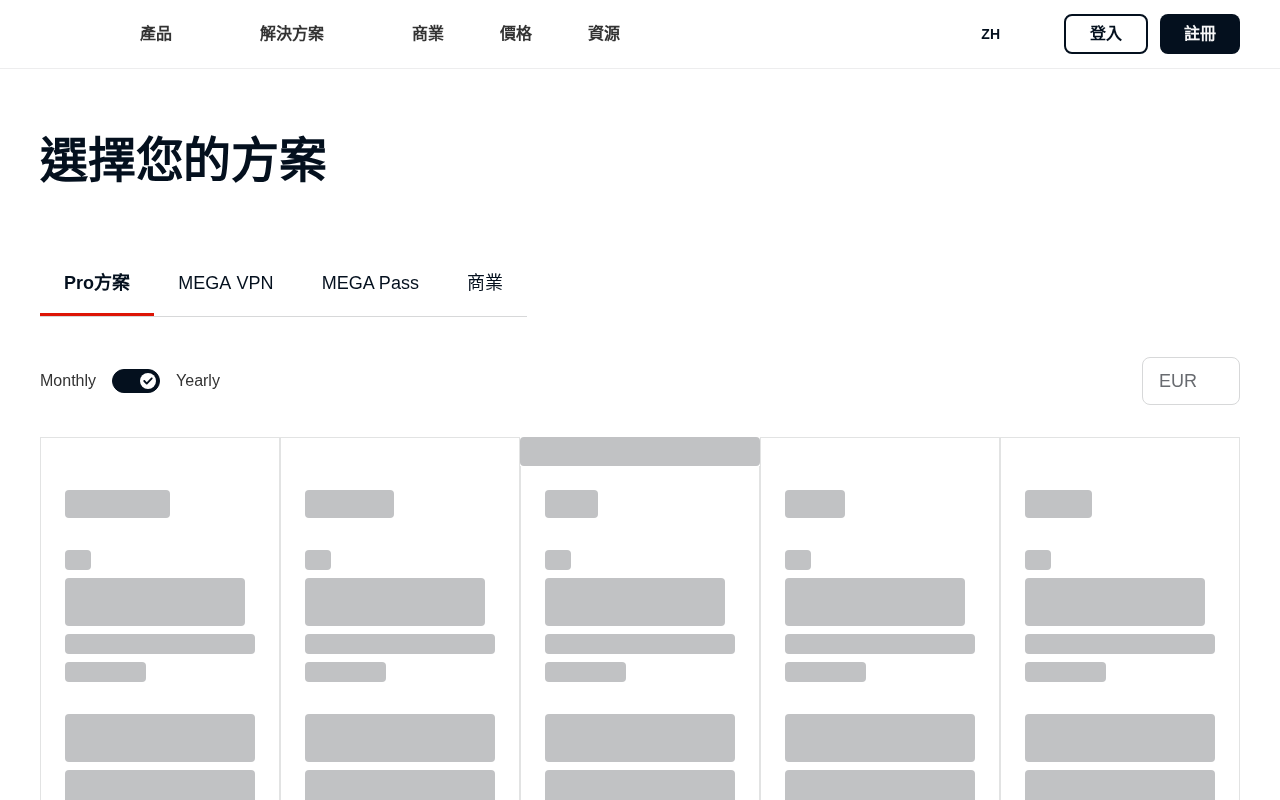Click the 登入 login button
This screenshot has width=1280, height=800.
point(1106,34)
